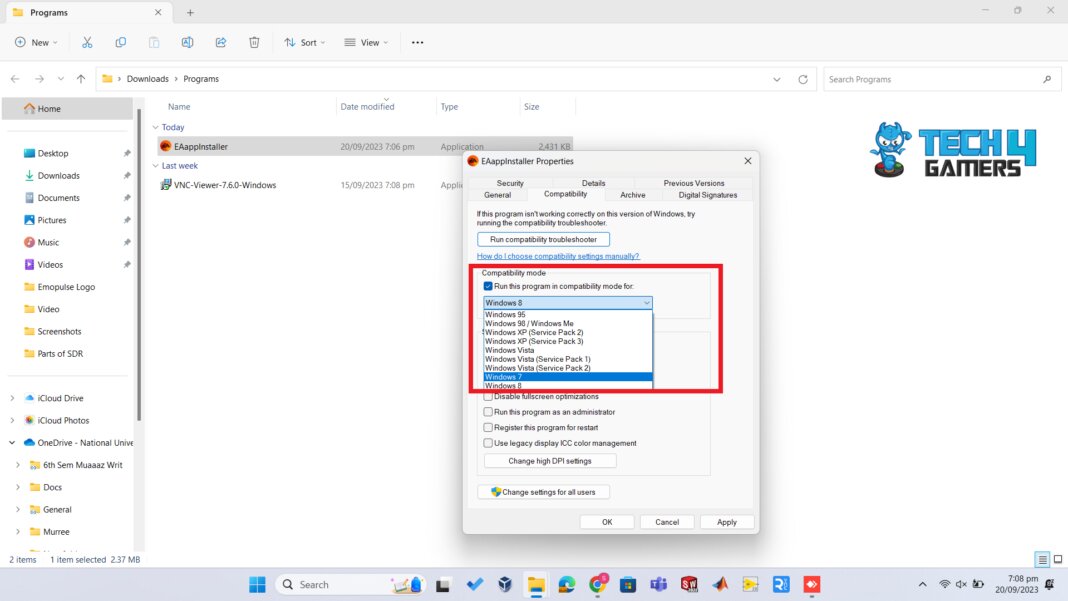Image resolution: width=1068 pixels, height=601 pixels.
Task: Click the taskbar volume icon
Action: coord(960,584)
